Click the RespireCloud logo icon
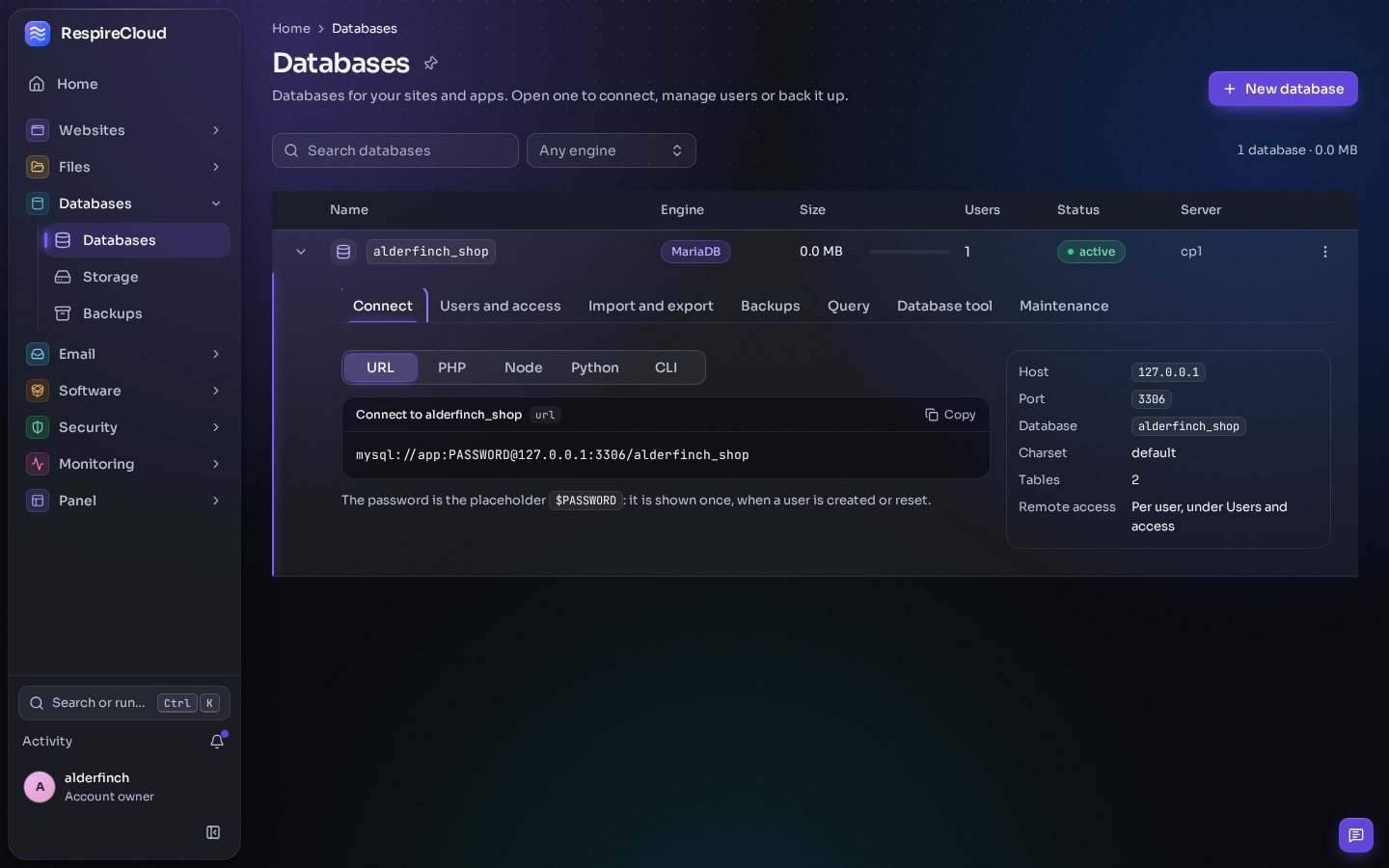The width and height of the screenshot is (1389, 868). (x=38, y=34)
